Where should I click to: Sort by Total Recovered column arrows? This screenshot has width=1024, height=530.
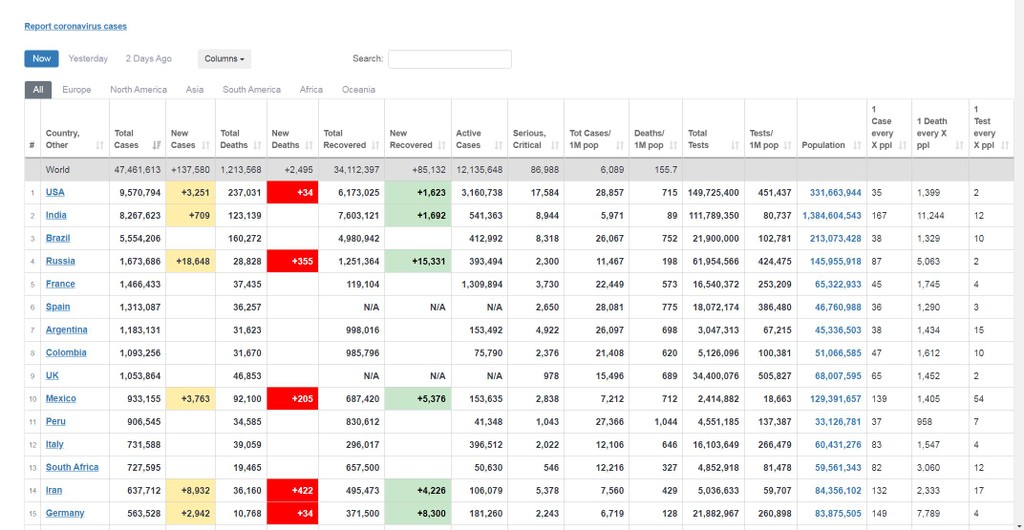pos(376,146)
